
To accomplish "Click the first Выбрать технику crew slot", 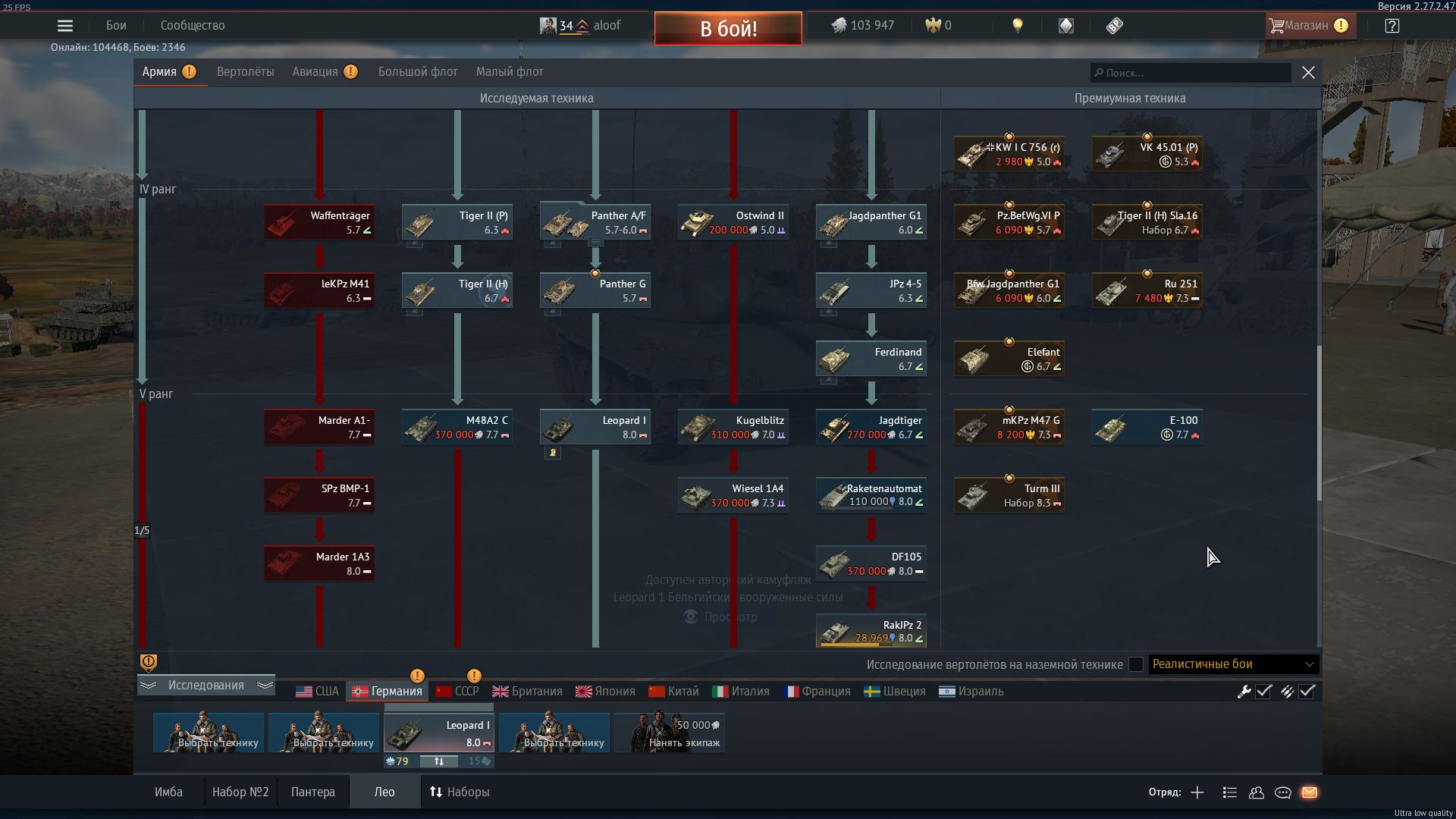I will [x=209, y=733].
